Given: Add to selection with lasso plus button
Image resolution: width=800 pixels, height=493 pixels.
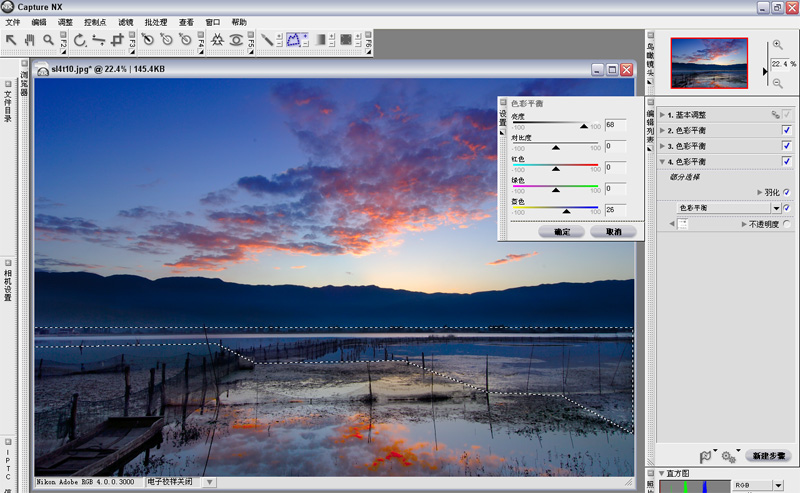Looking at the screenshot, I should (x=305, y=36).
